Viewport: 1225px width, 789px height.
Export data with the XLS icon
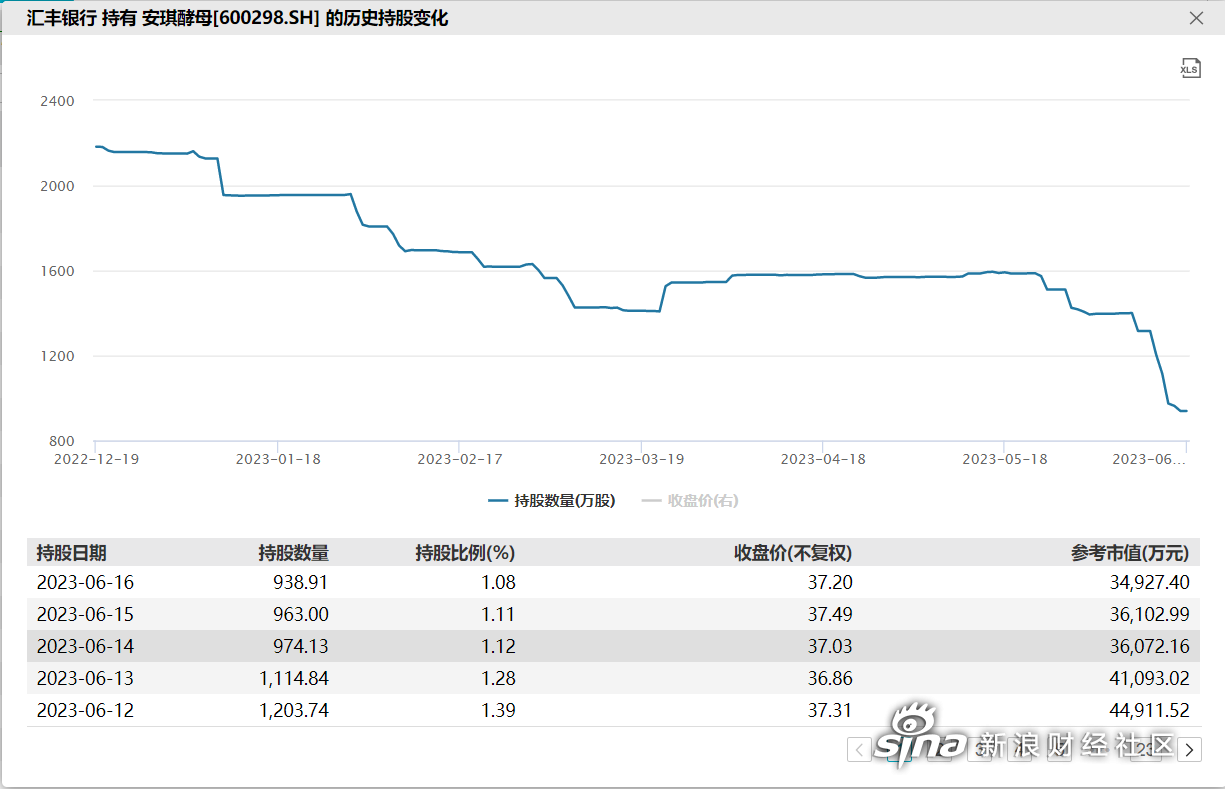1189,67
